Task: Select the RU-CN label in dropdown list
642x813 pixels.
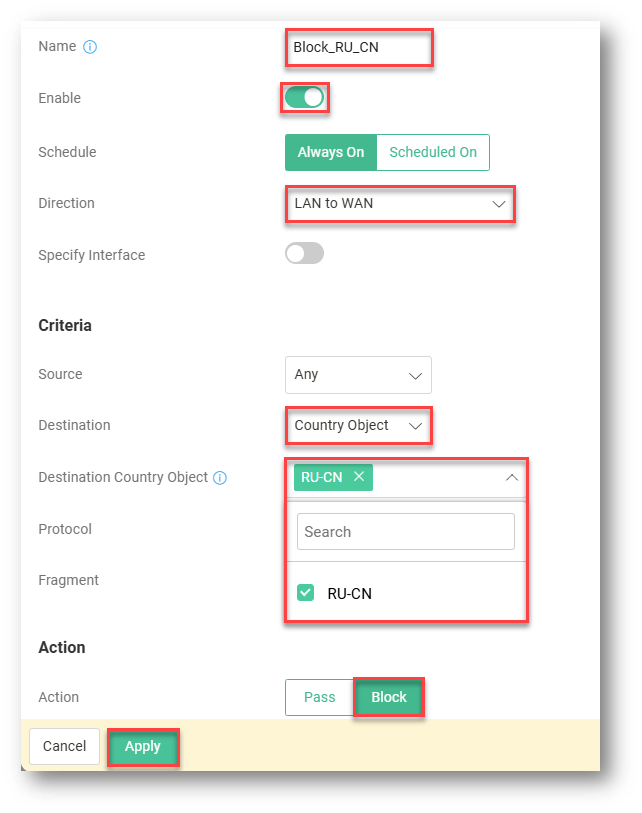Action: [x=349, y=594]
